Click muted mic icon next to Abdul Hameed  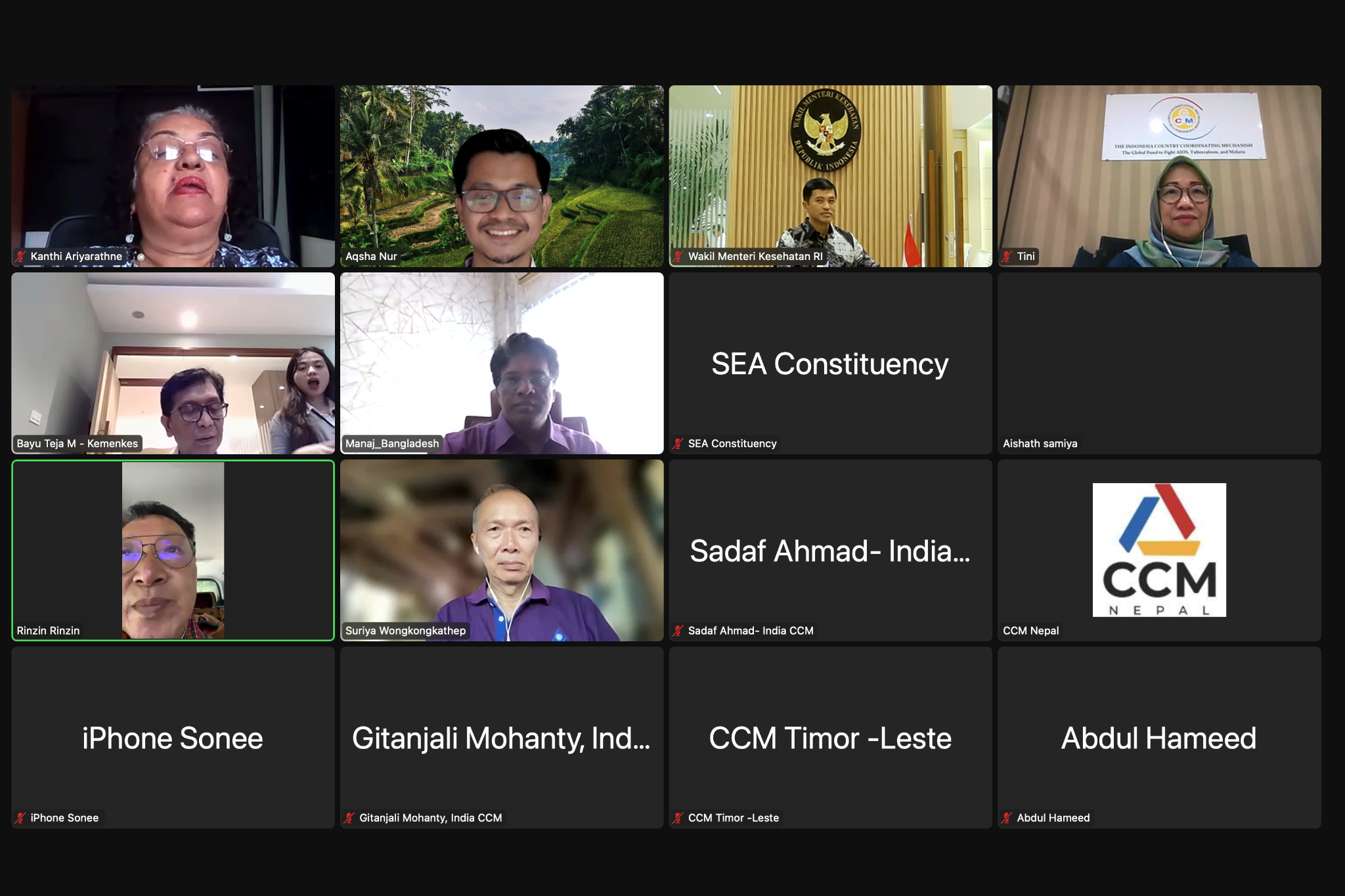click(x=1007, y=818)
